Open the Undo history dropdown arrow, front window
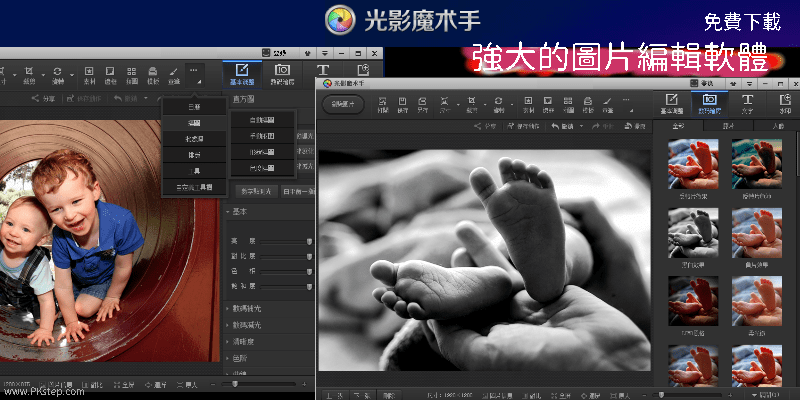 pyautogui.click(x=581, y=126)
